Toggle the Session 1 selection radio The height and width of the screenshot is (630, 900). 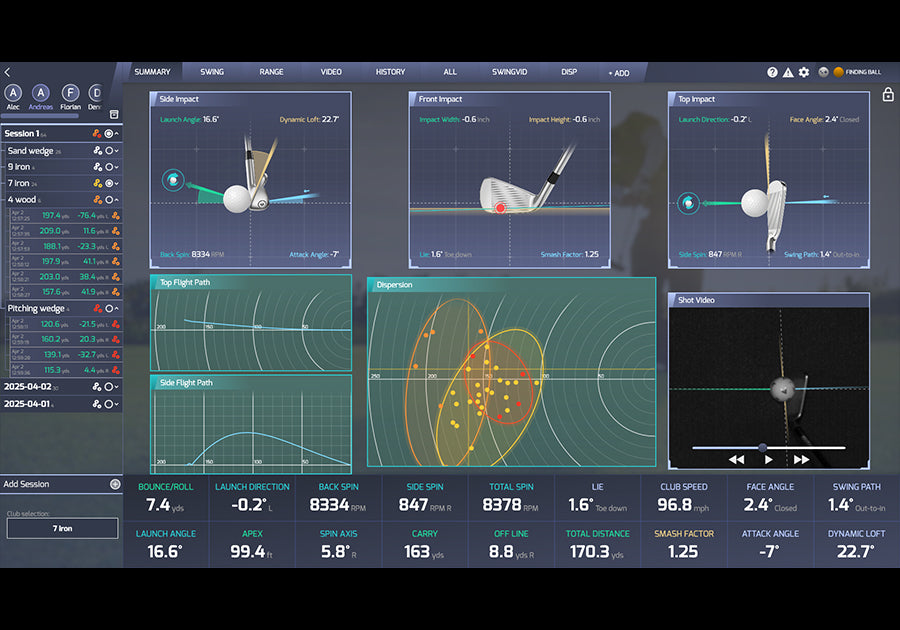[x=108, y=133]
